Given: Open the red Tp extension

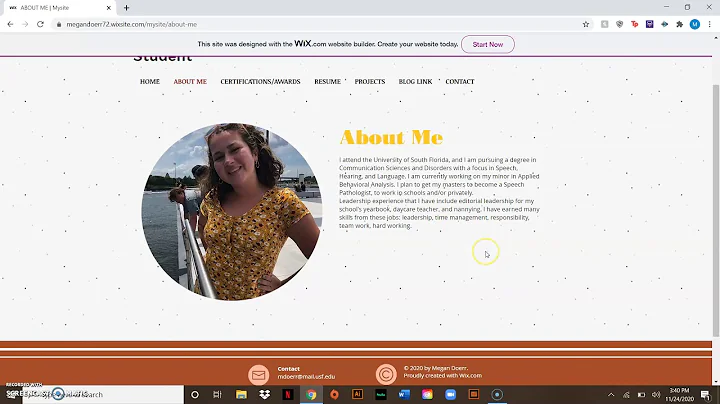Looking at the screenshot, I should click(635, 24).
